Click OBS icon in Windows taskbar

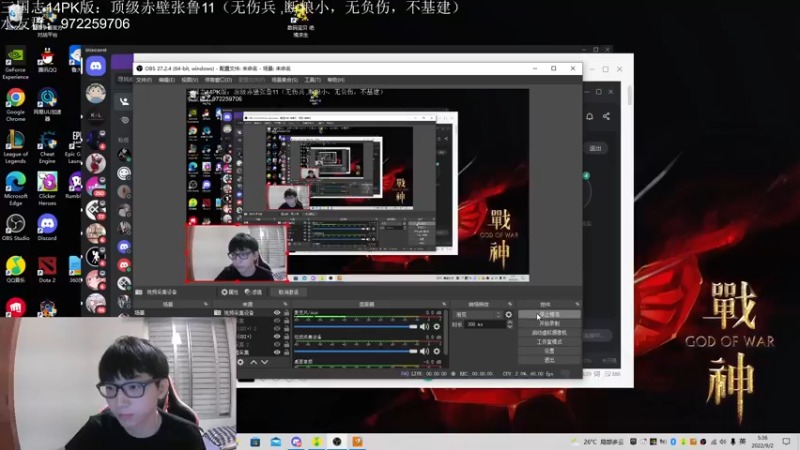click(x=337, y=442)
